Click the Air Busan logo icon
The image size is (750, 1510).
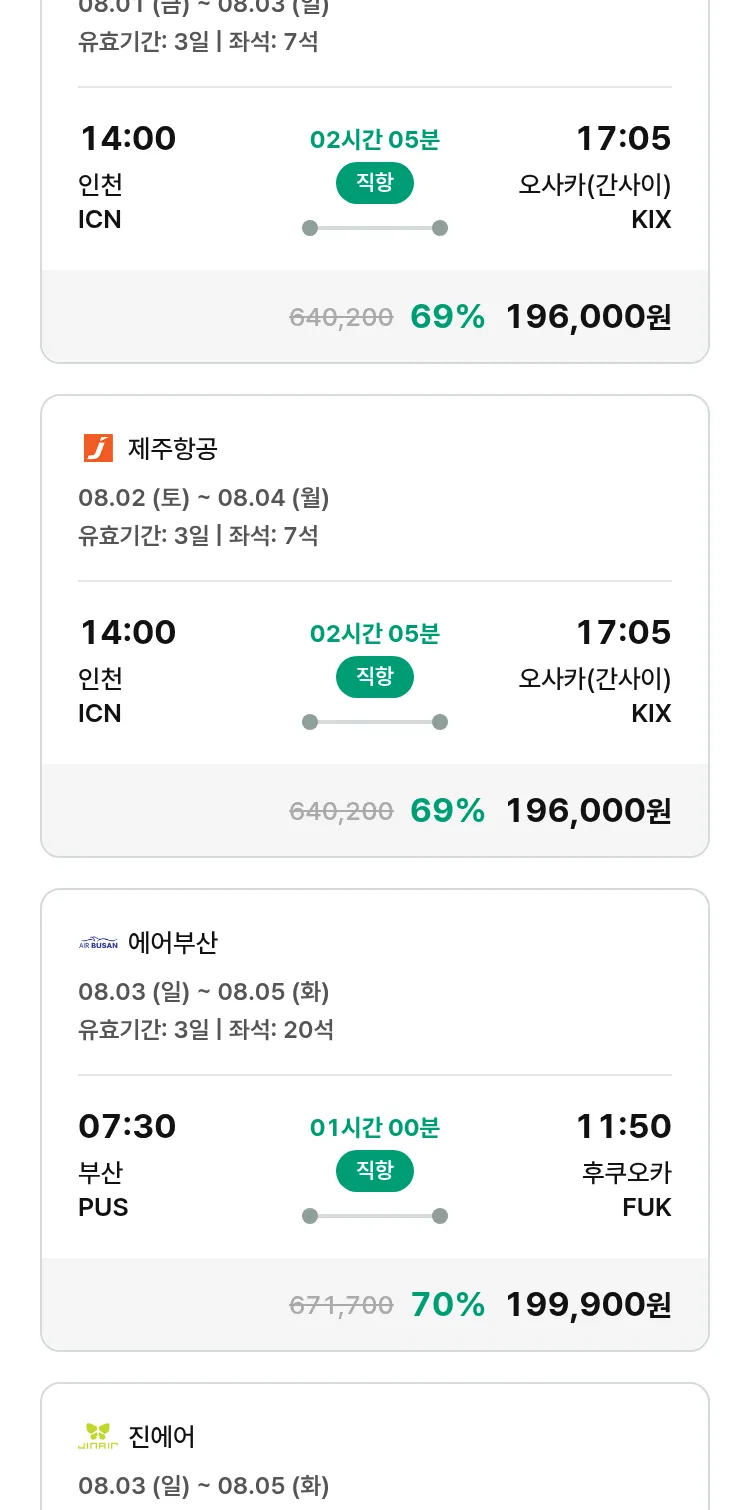(x=98, y=943)
